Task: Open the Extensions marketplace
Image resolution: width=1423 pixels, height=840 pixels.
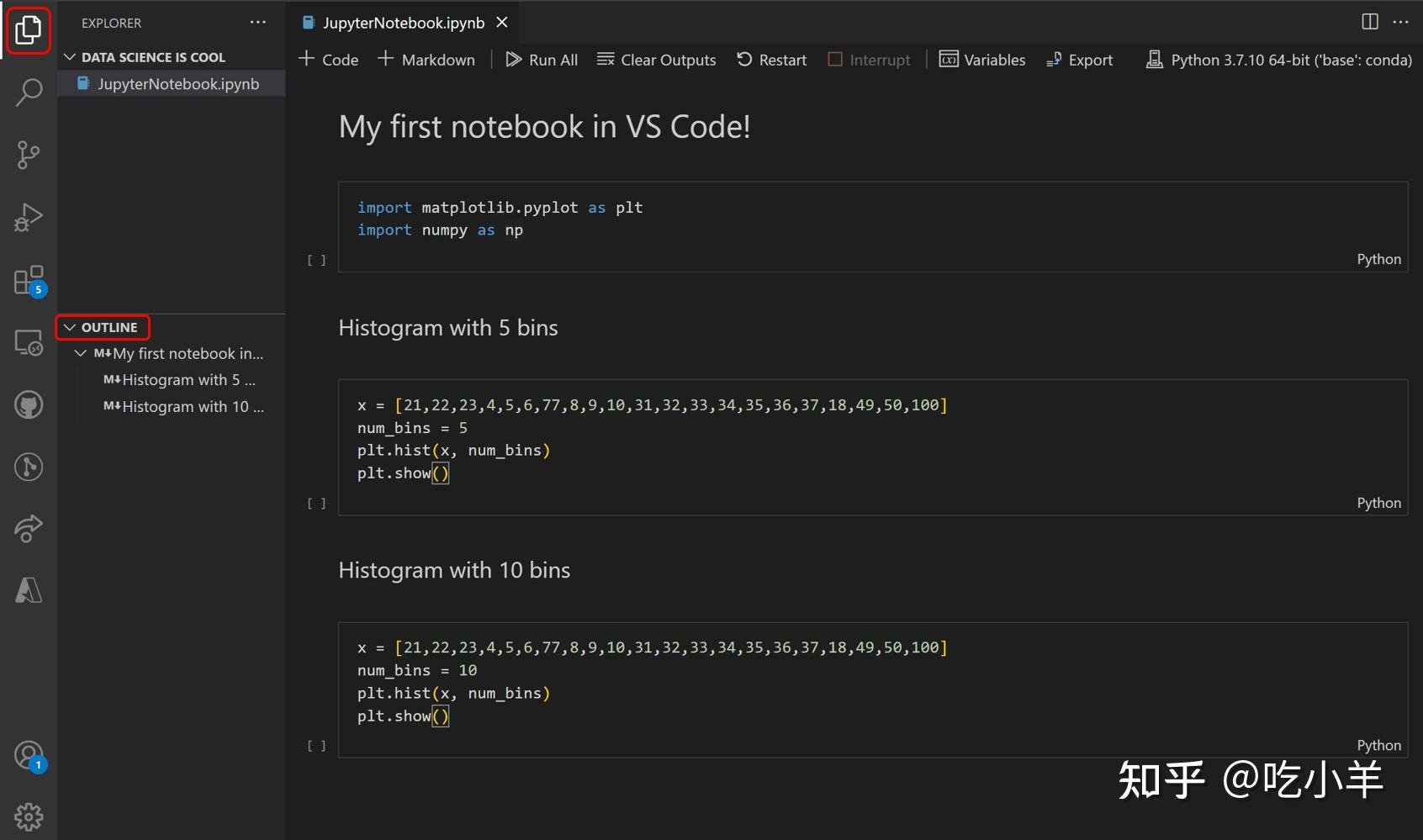Action: 29,280
